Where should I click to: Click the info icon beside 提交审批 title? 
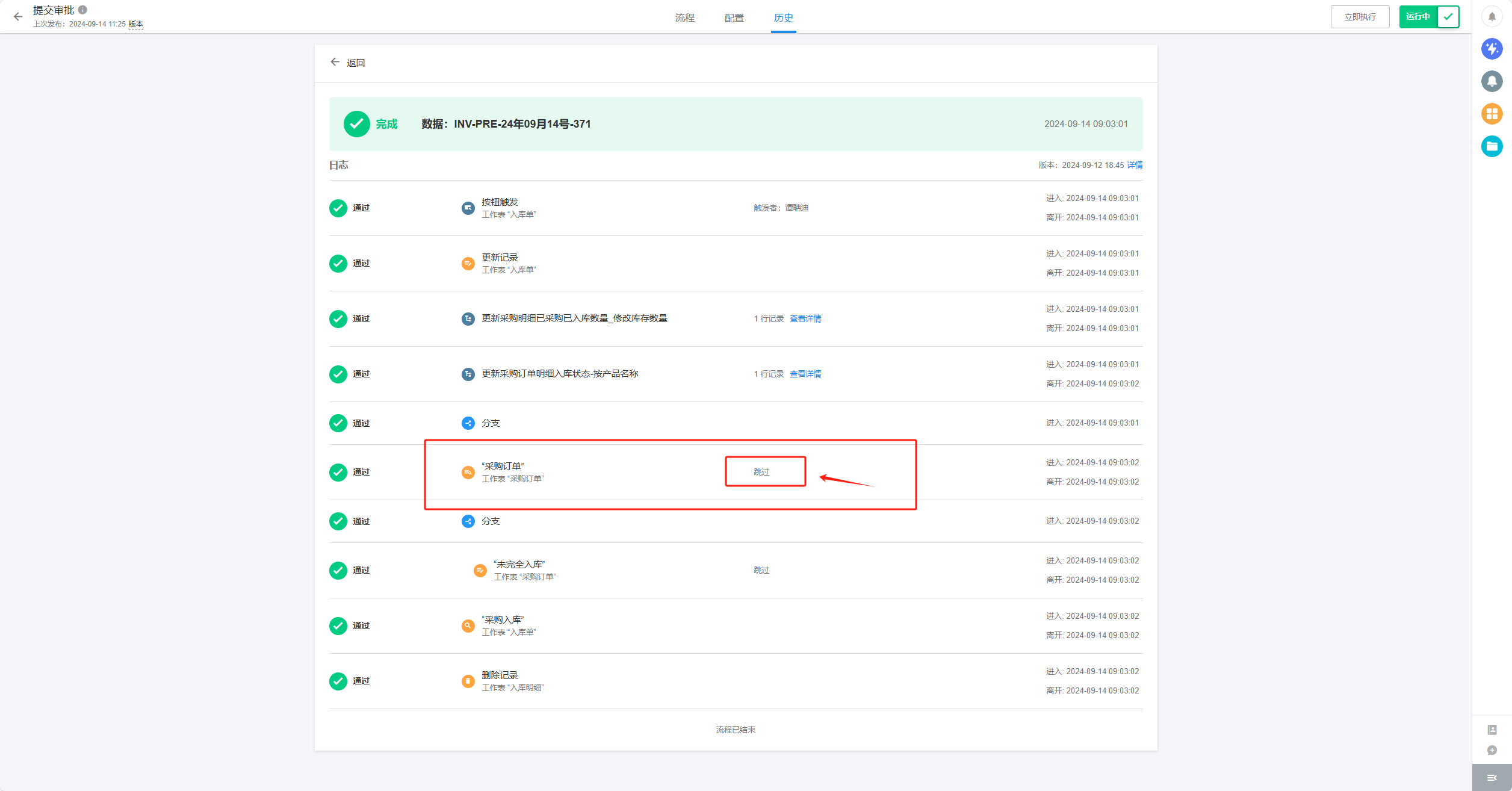pos(83,10)
